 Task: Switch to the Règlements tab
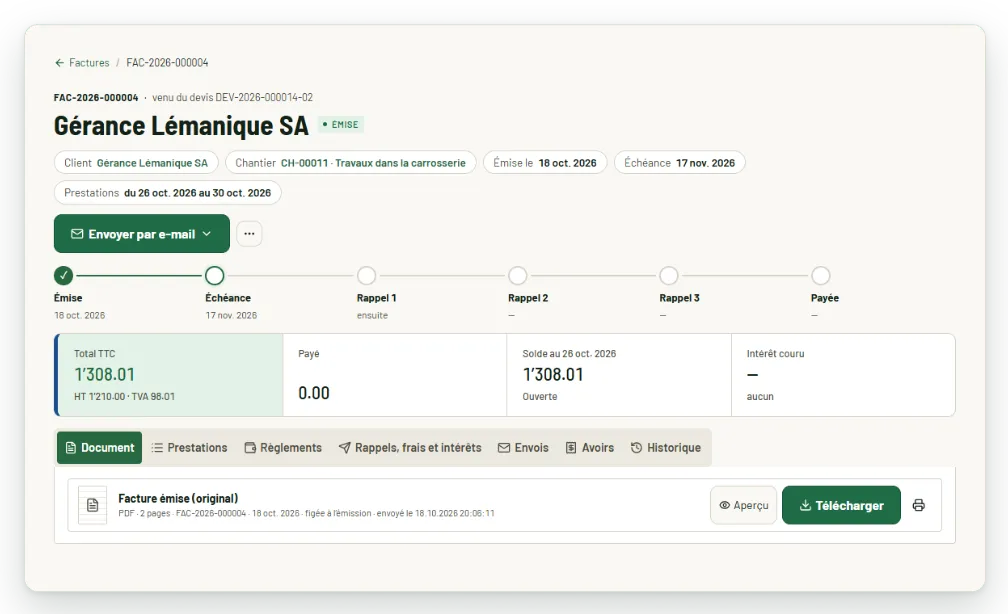[284, 447]
